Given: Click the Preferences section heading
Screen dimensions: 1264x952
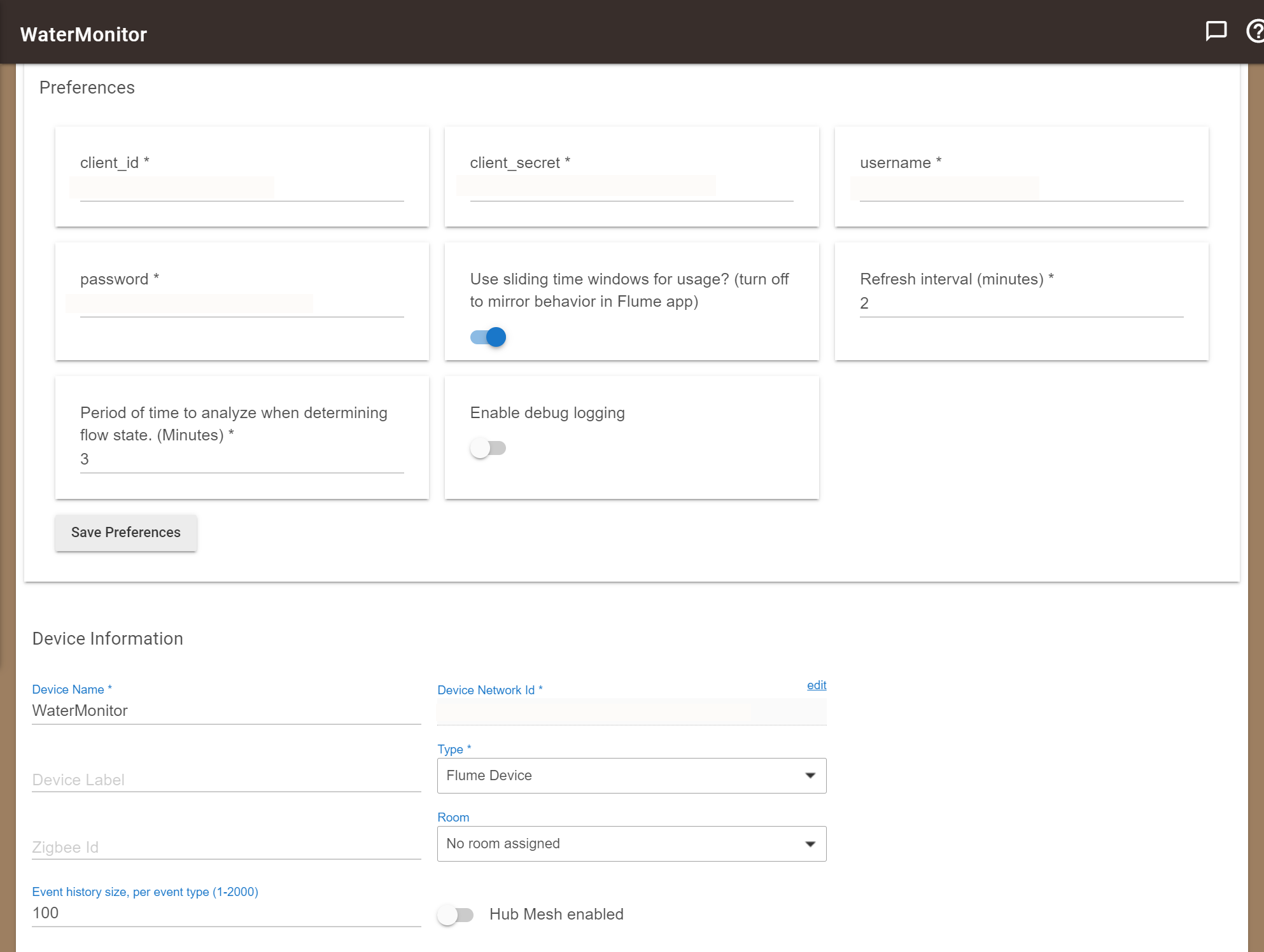Looking at the screenshot, I should (x=87, y=88).
